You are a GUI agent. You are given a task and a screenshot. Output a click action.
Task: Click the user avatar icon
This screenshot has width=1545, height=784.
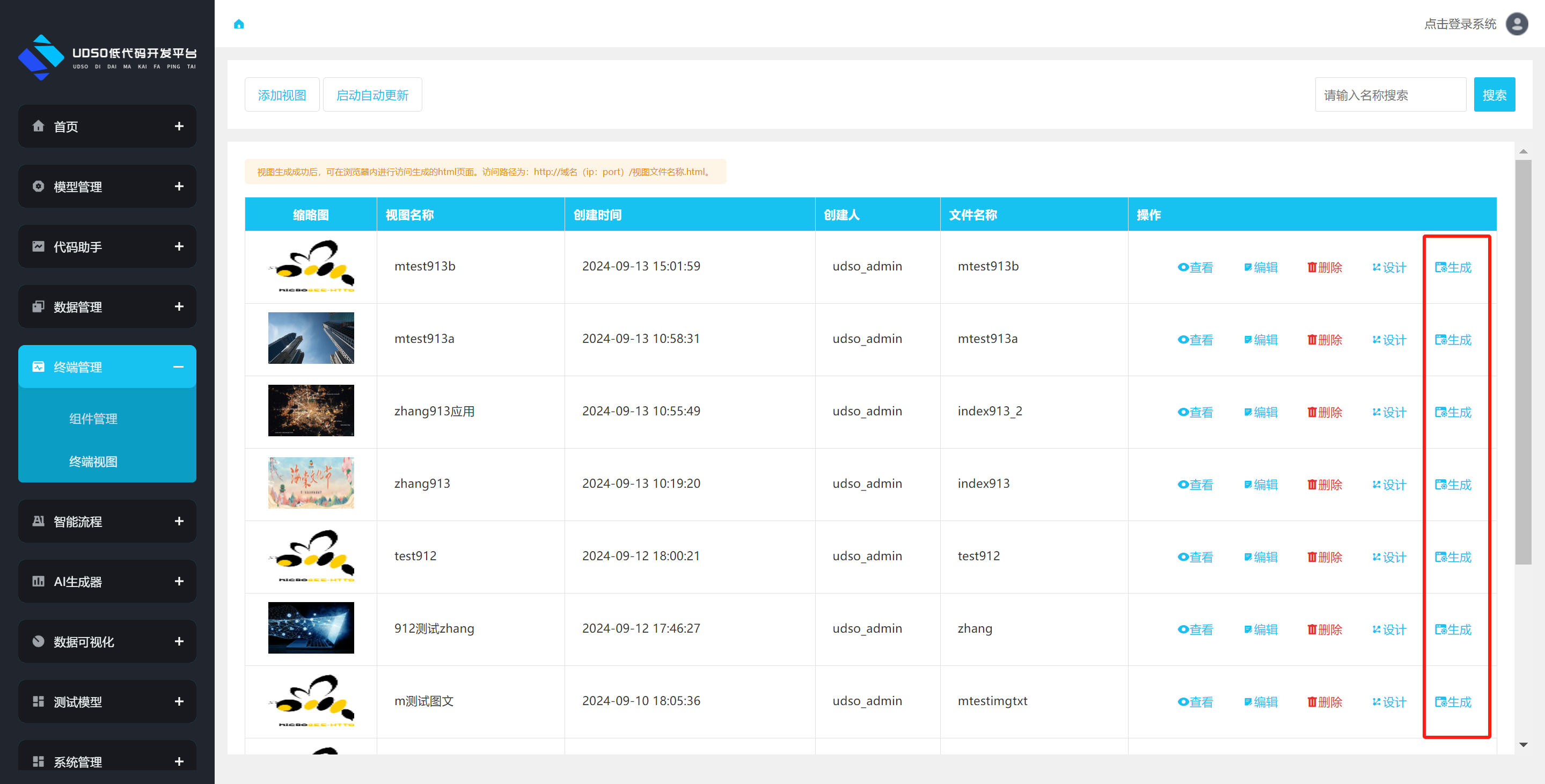click(1517, 24)
